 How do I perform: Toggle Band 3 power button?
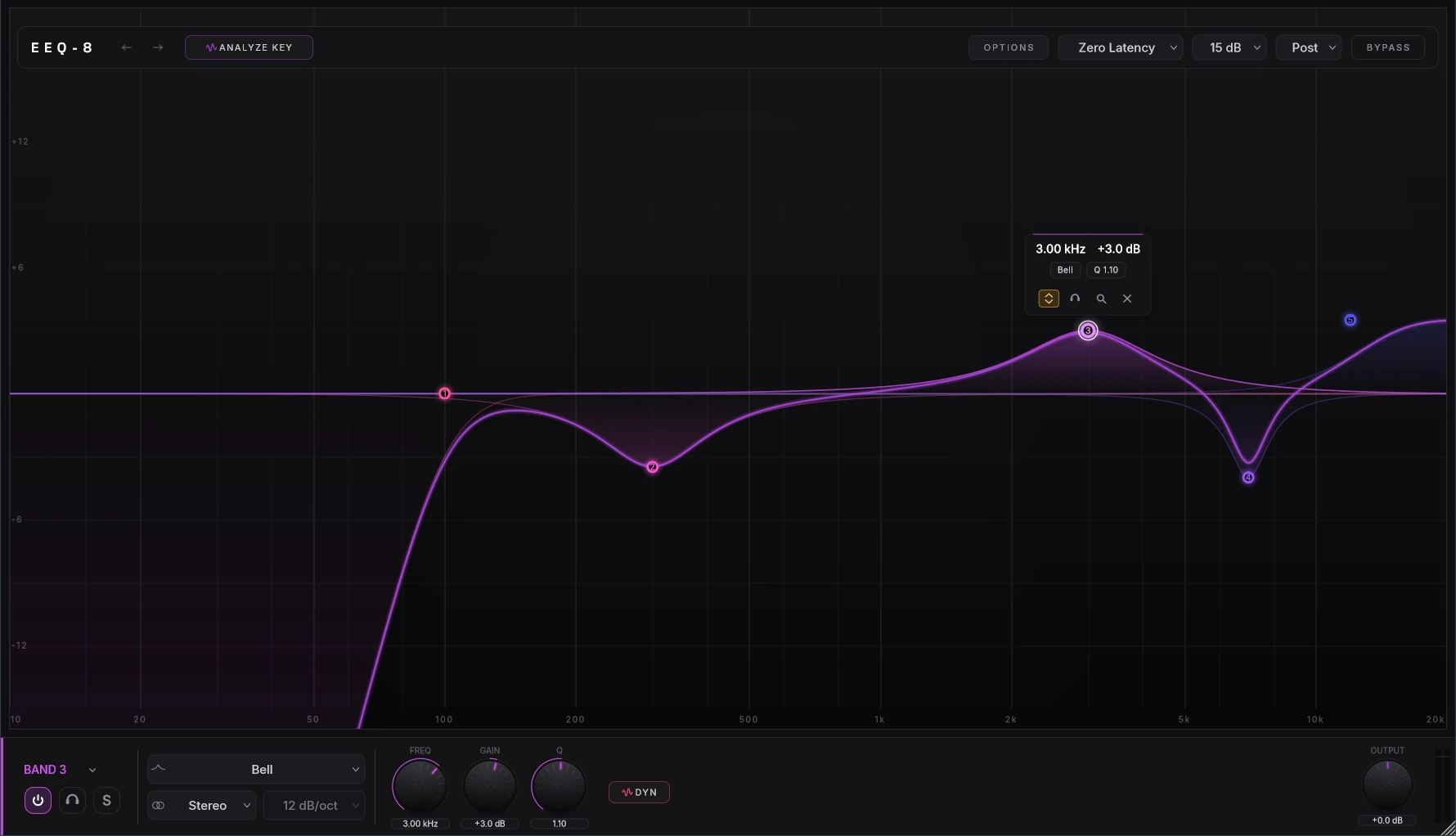pyautogui.click(x=38, y=800)
